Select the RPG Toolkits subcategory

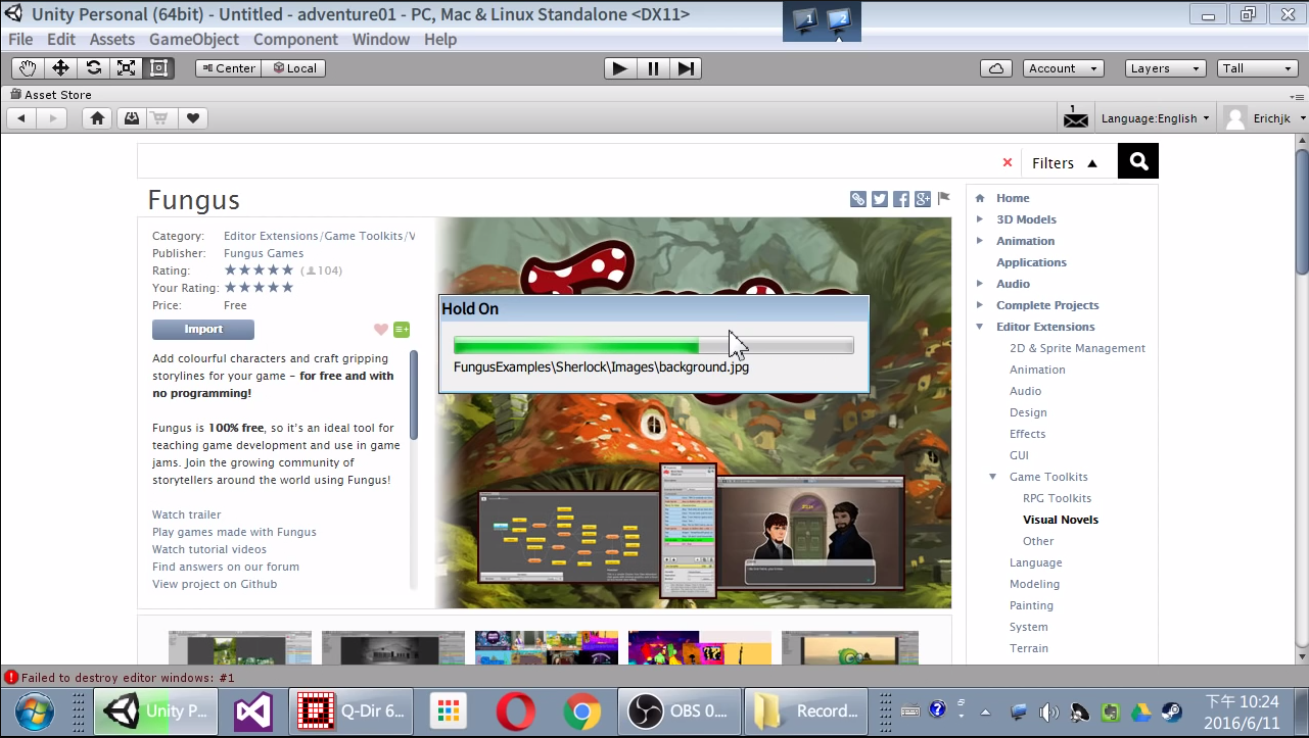click(x=1057, y=498)
